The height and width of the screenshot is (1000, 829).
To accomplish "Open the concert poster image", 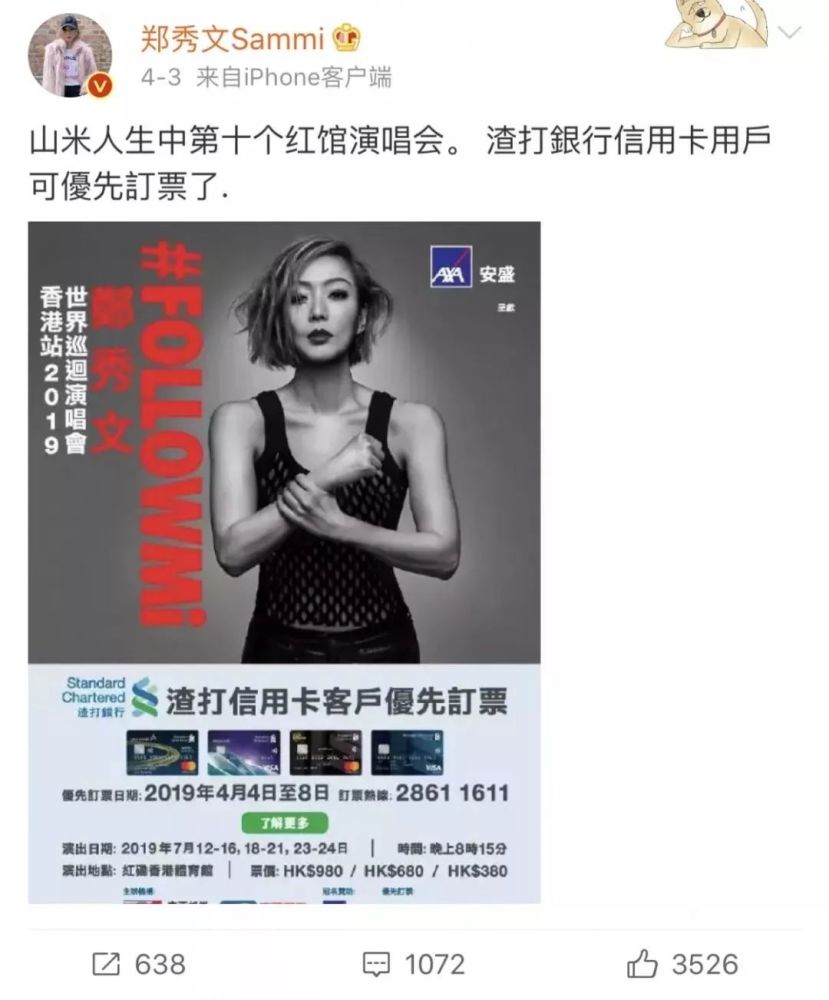I will [284, 562].
